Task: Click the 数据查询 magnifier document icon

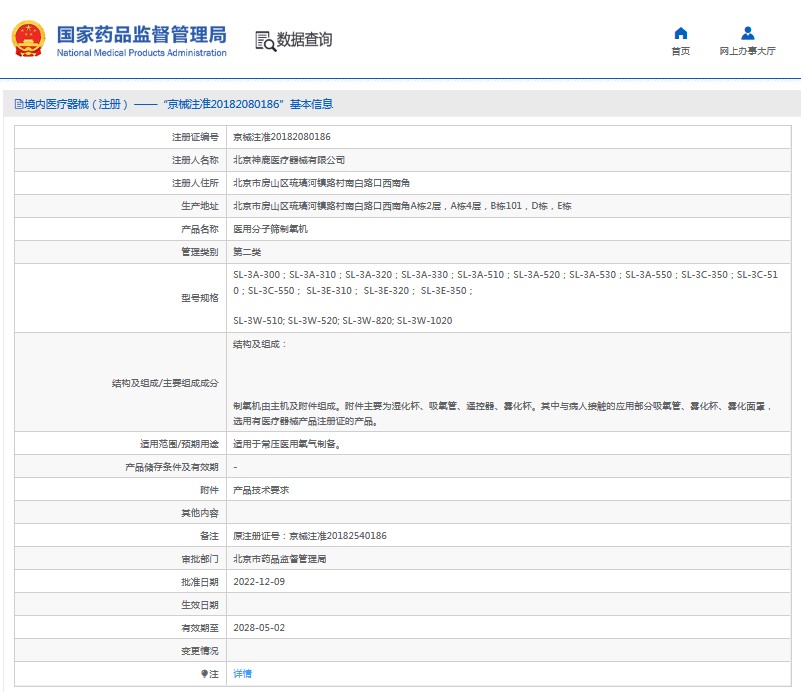Action: pos(265,40)
